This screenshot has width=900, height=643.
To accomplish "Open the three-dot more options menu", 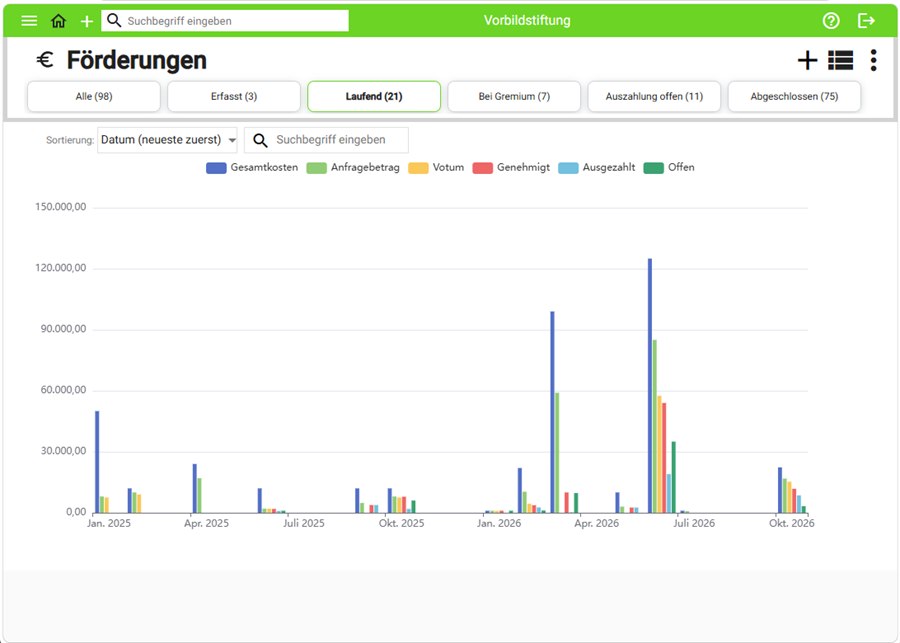I will (x=874, y=60).
